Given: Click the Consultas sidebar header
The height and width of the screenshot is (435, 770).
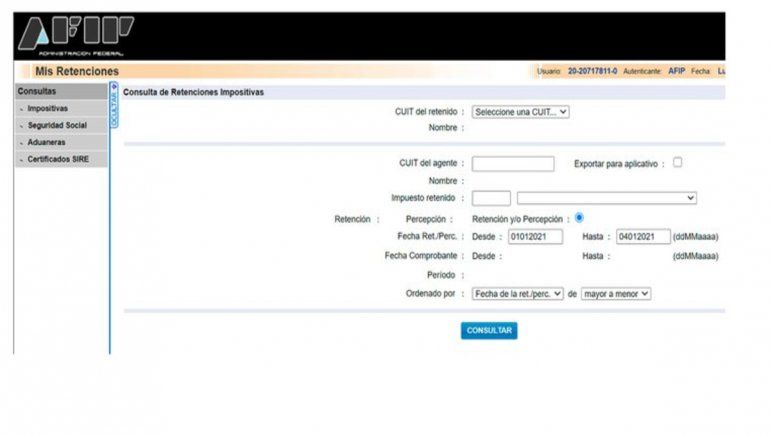Looking at the screenshot, I should (37, 91).
